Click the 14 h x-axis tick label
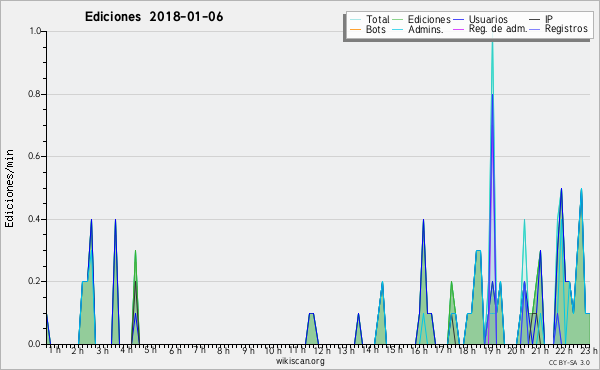The image size is (600, 370). tap(370, 350)
